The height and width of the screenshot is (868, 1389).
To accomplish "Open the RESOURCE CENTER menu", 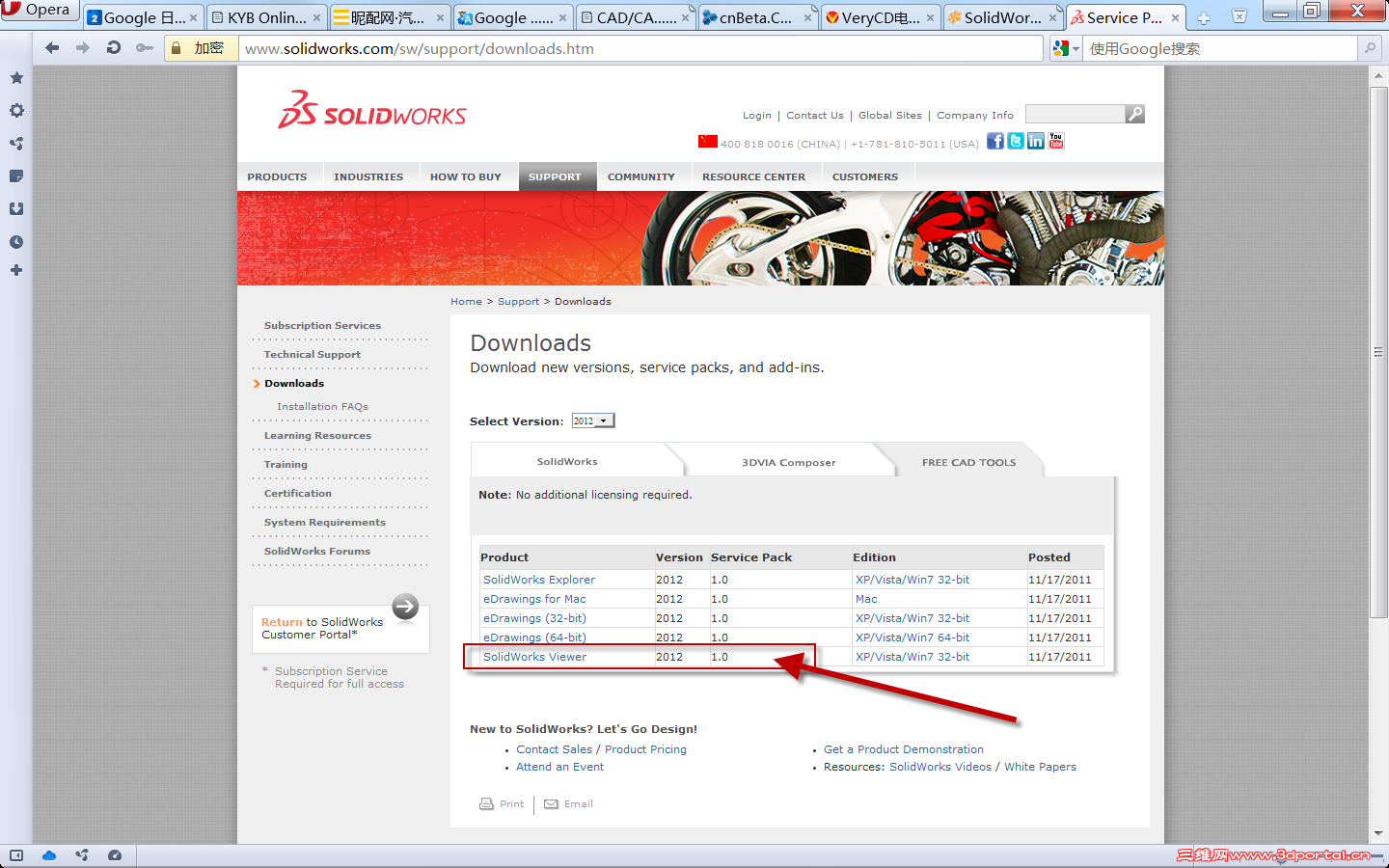I will click(x=753, y=176).
